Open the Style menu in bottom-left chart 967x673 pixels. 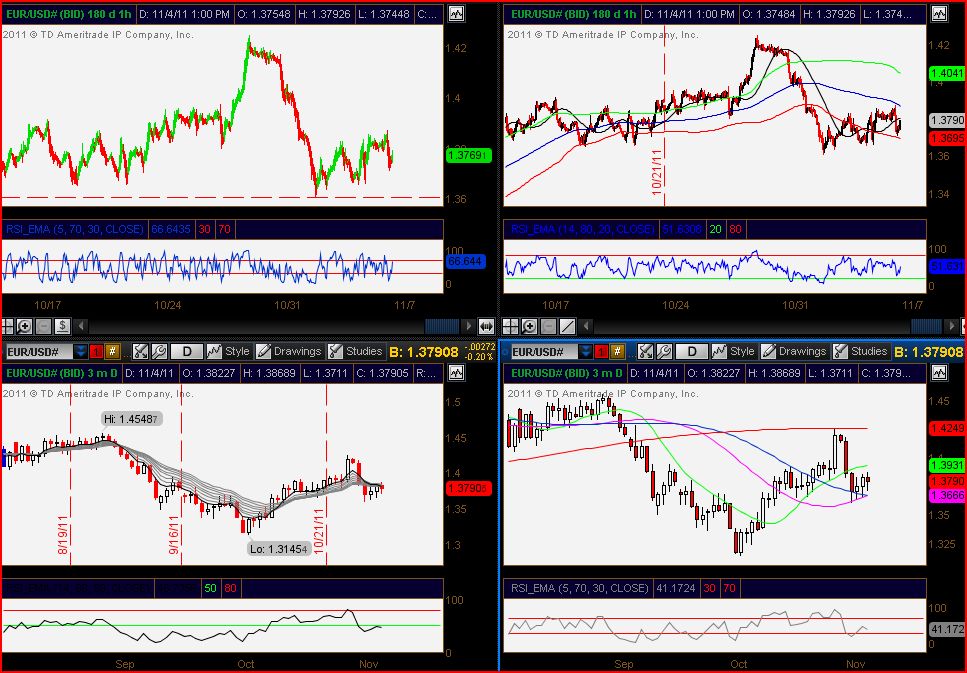pos(228,352)
